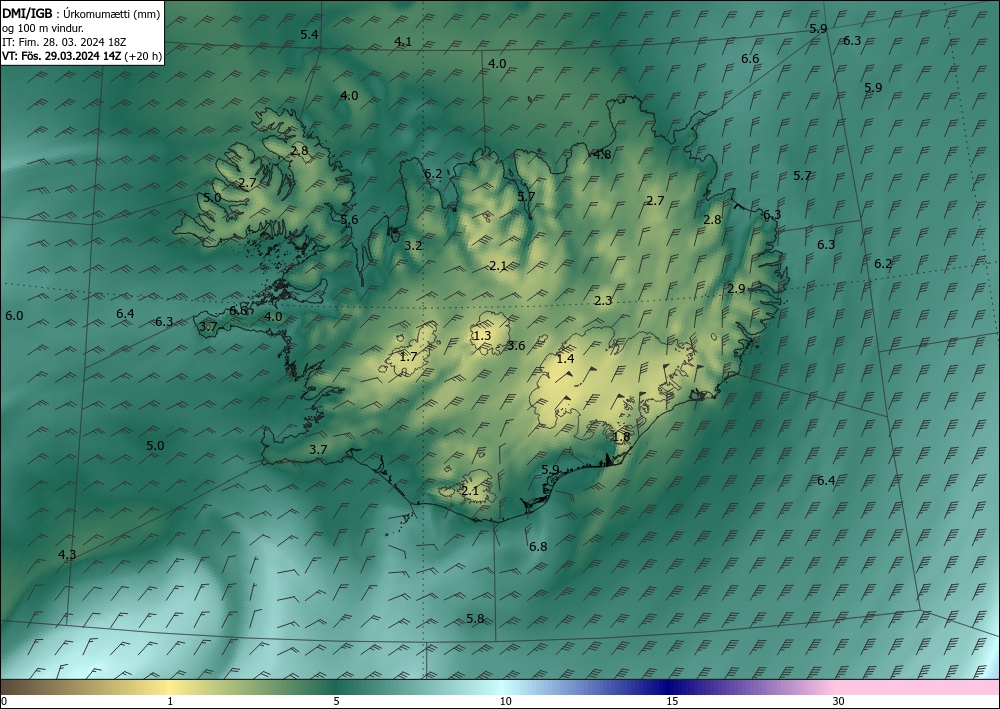Click the 1.8 value label
1000x709 pixels.
pyautogui.click(x=621, y=437)
